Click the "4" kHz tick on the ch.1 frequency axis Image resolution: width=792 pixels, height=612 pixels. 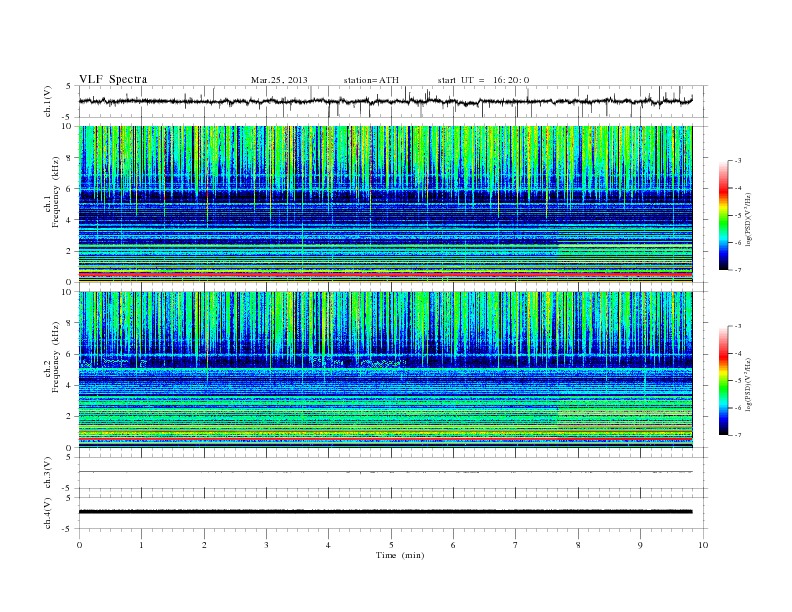point(69,220)
